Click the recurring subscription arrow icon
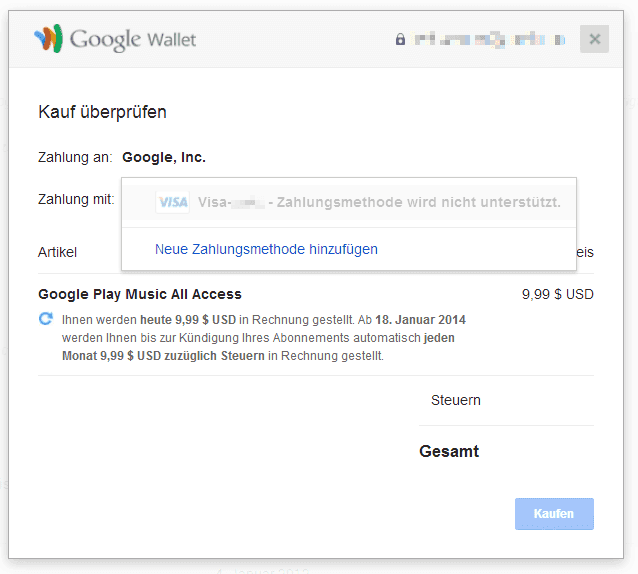This screenshot has width=638, height=574. pyautogui.click(x=46, y=319)
